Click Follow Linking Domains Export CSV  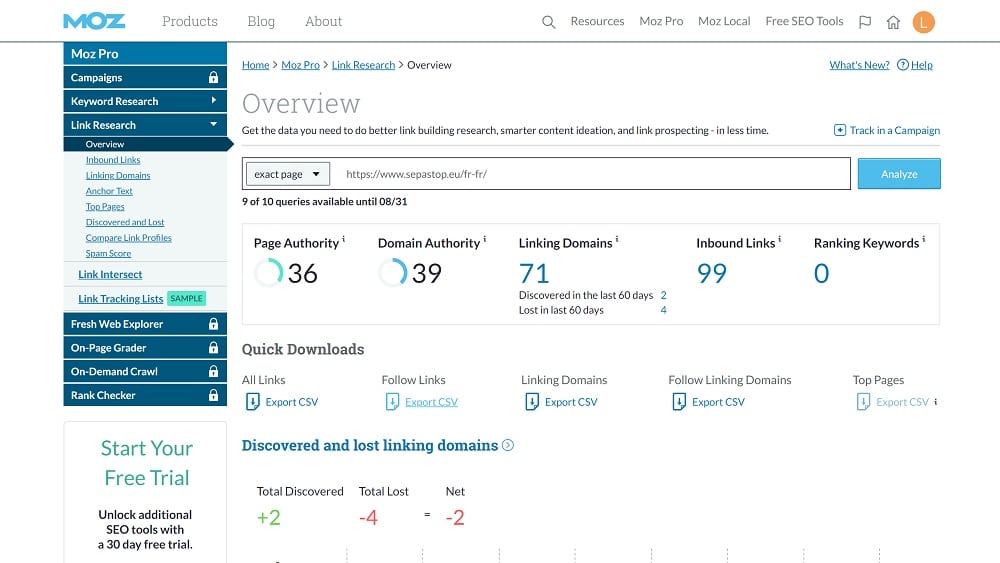click(718, 402)
